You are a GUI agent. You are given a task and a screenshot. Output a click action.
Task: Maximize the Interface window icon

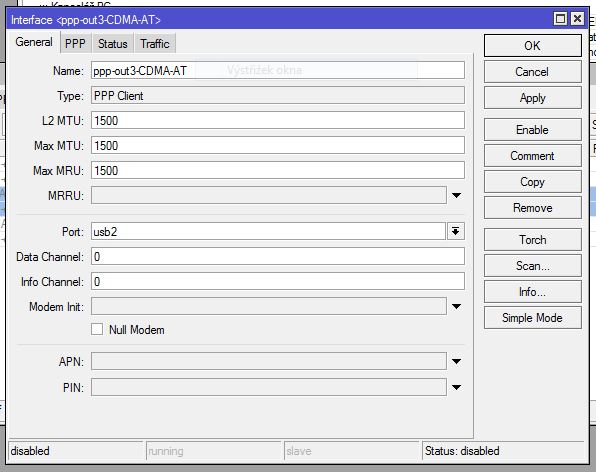point(560,19)
